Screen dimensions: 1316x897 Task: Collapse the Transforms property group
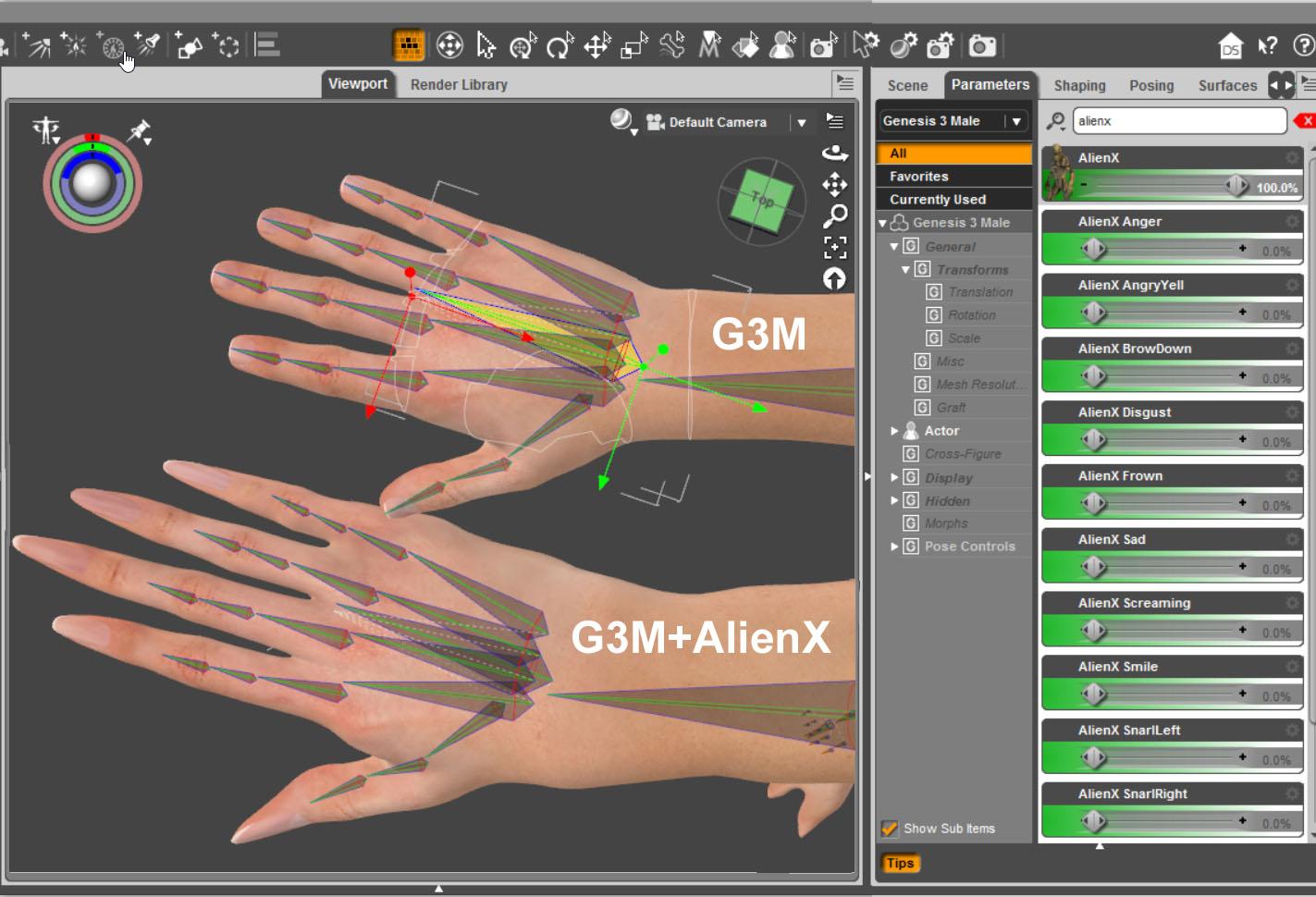[x=906, y=270]
